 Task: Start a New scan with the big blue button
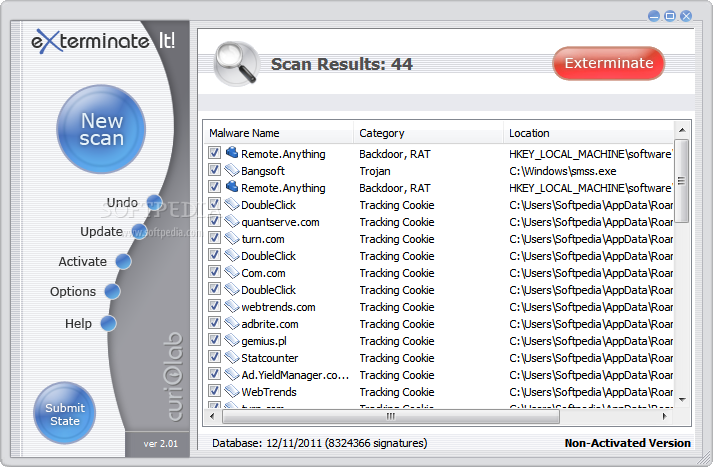click(x=101, y=129)
